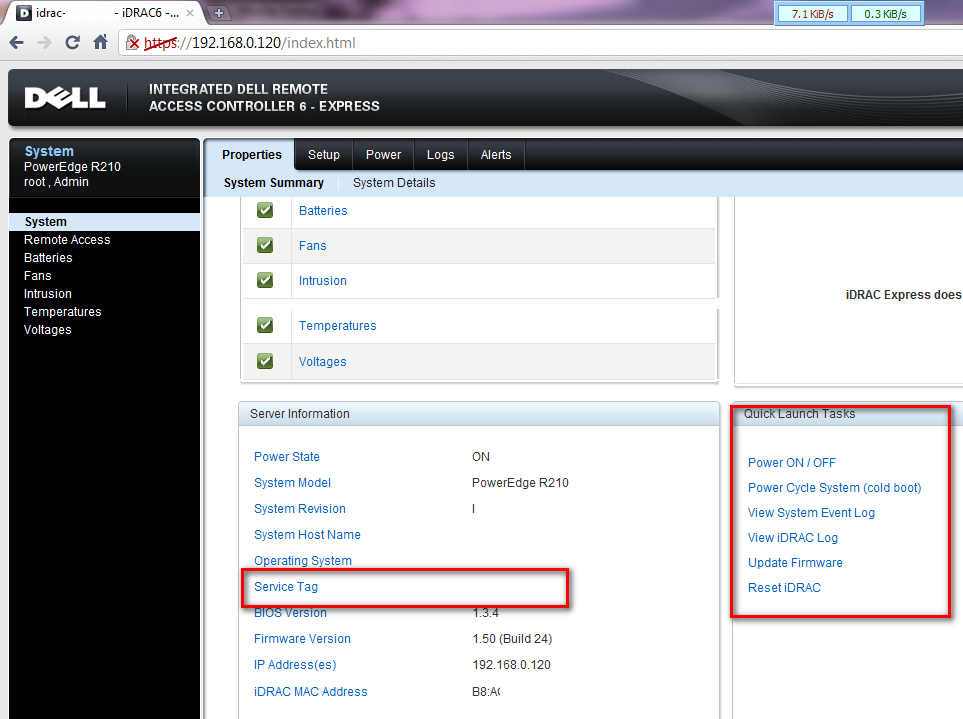The height and width of the screenshot is (719, 963).
Task: Close the iDRAC6 browser tab
Action: (190, 13)
